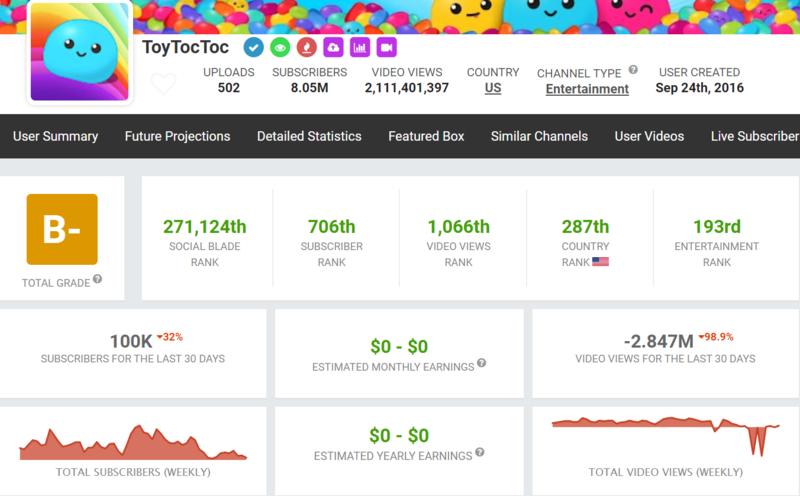View the Similar Channels tab

[x=539, y=136]
